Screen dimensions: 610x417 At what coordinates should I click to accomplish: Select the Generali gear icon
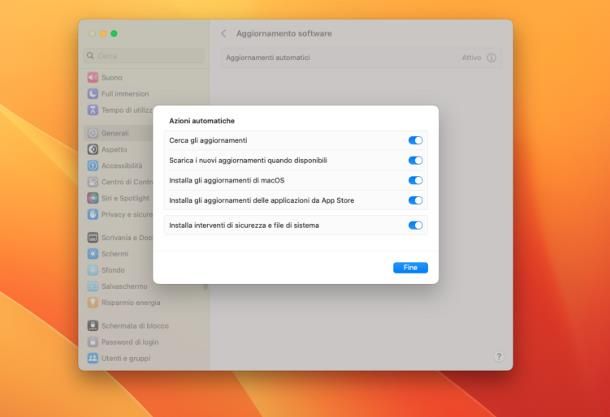(93, 133)
